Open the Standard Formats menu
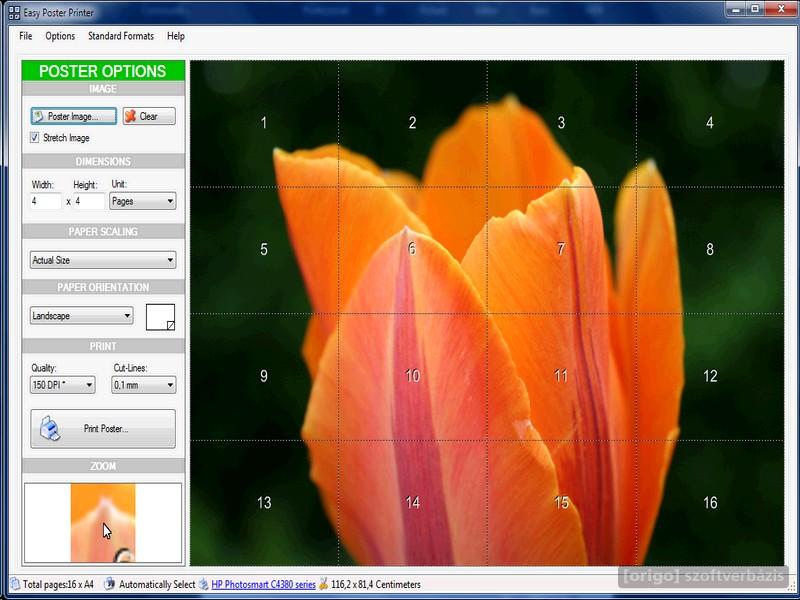Image resolution: width=800 pixels, height=600 pixels. 121,36
